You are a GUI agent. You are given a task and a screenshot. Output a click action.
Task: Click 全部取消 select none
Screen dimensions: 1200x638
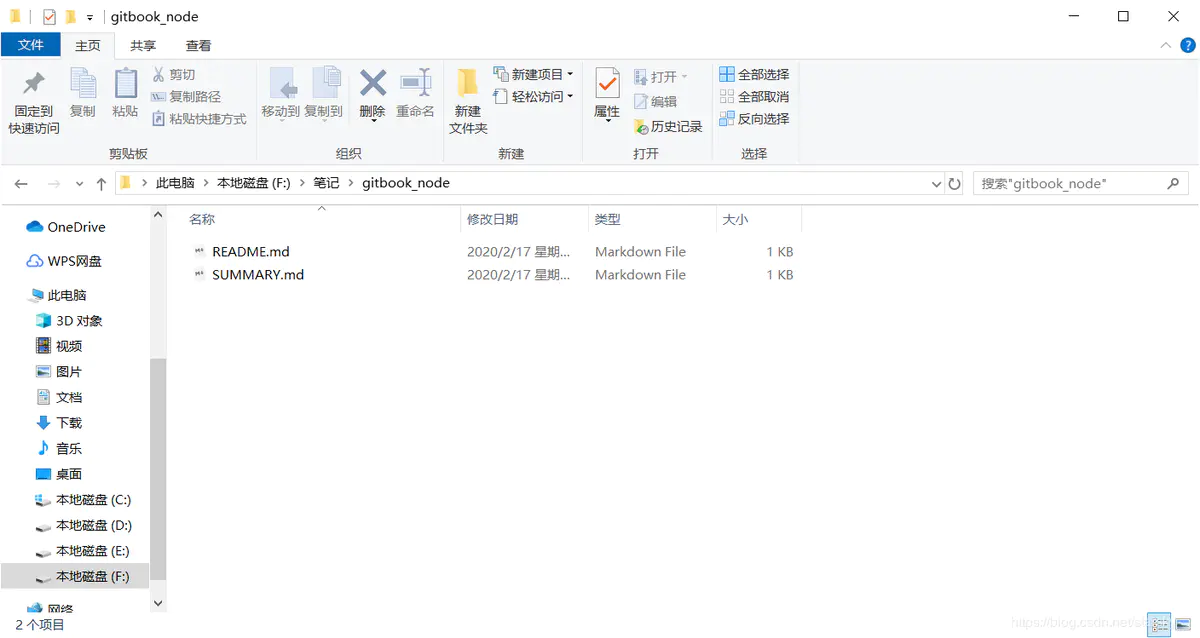coord(754,97)
